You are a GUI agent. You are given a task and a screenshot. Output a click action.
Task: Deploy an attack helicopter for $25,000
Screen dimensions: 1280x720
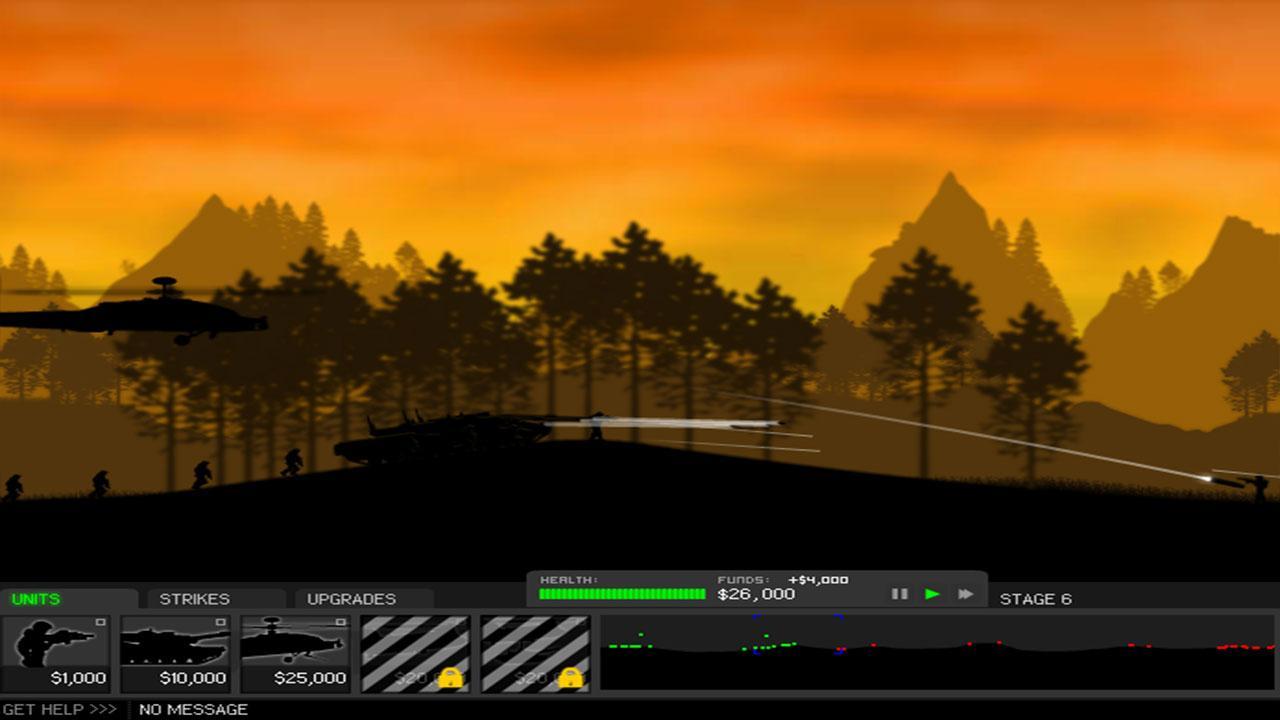click(x=295, y=653)
